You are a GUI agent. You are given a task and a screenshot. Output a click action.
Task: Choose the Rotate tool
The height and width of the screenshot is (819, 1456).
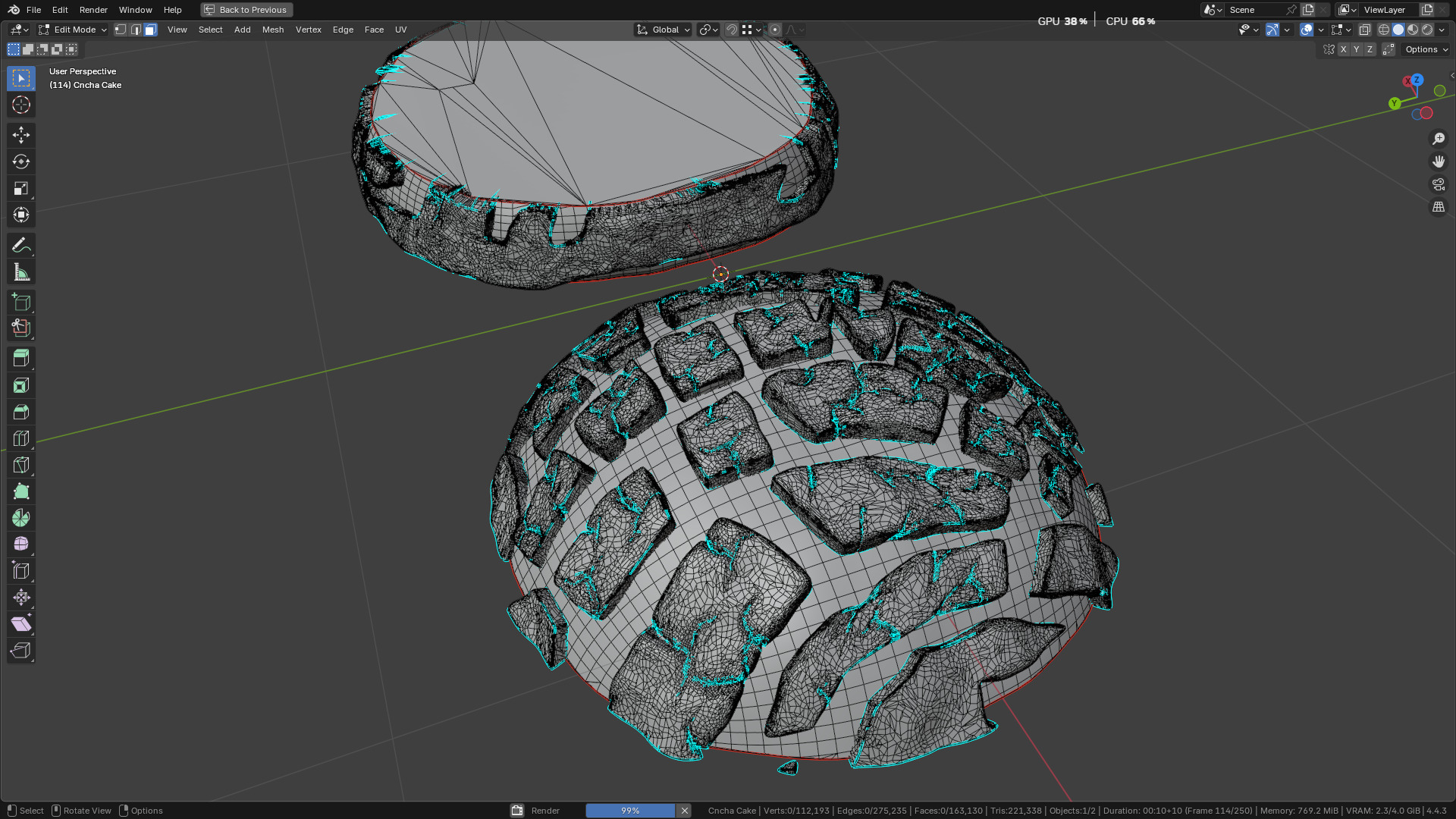click(x=21, y=162)
